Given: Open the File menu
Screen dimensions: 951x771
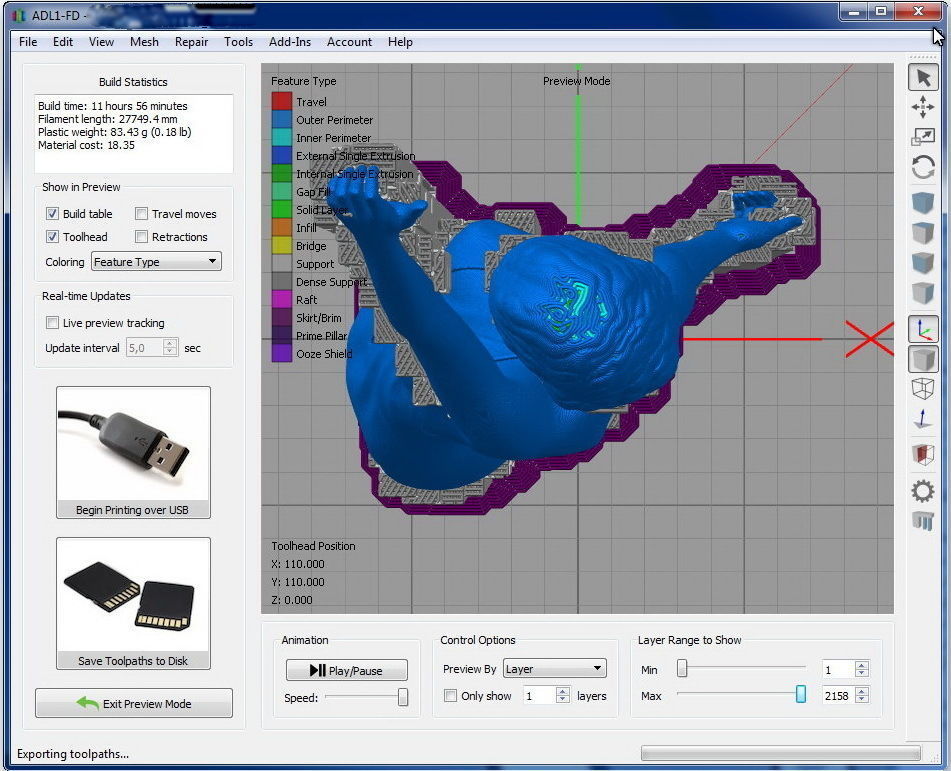Looking at the screenshot, I should pos(28,42).
